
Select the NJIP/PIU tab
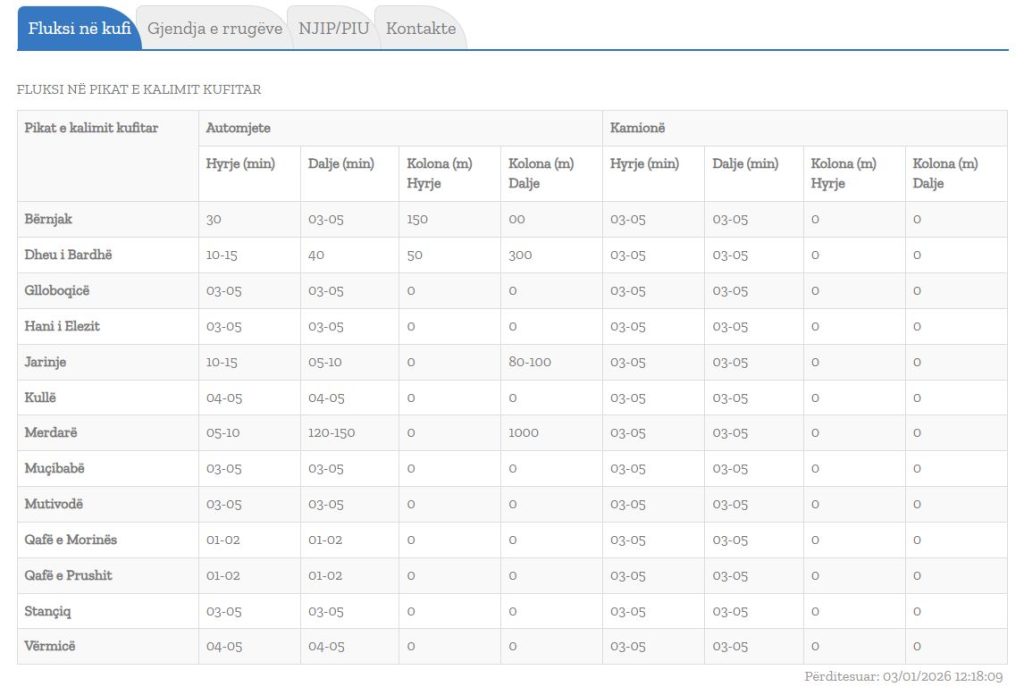pyautogui.click(x=333, y=29)
